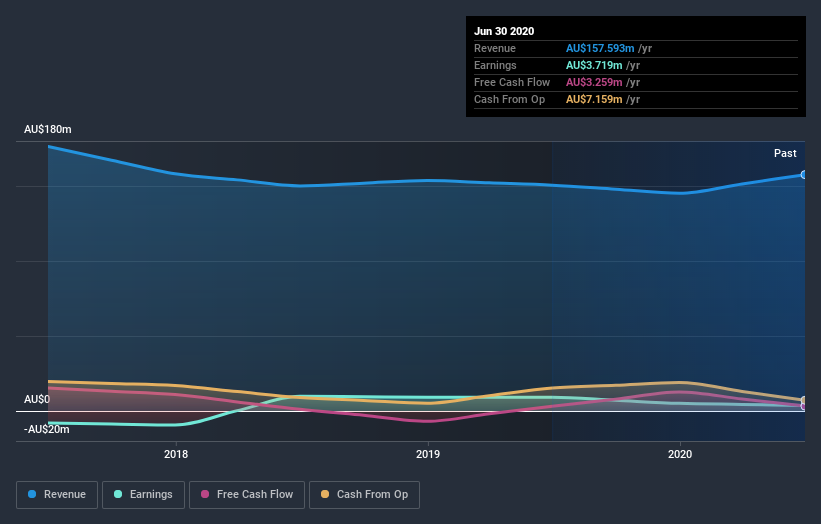
Task: Click the AU$7.159m cash from op value
Action: tap(594, 99)
